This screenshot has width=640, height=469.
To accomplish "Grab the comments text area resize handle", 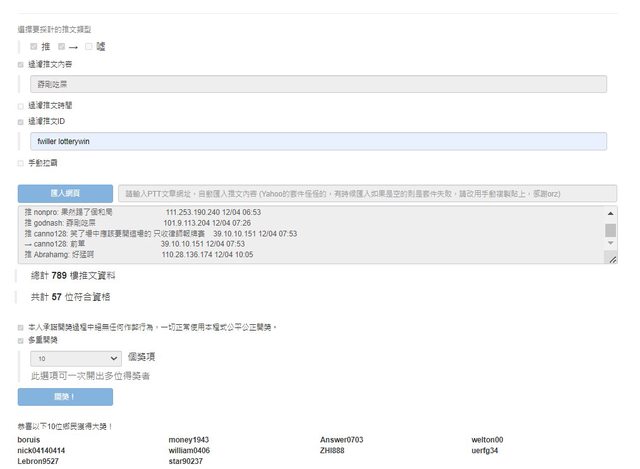I will [611, 259].
